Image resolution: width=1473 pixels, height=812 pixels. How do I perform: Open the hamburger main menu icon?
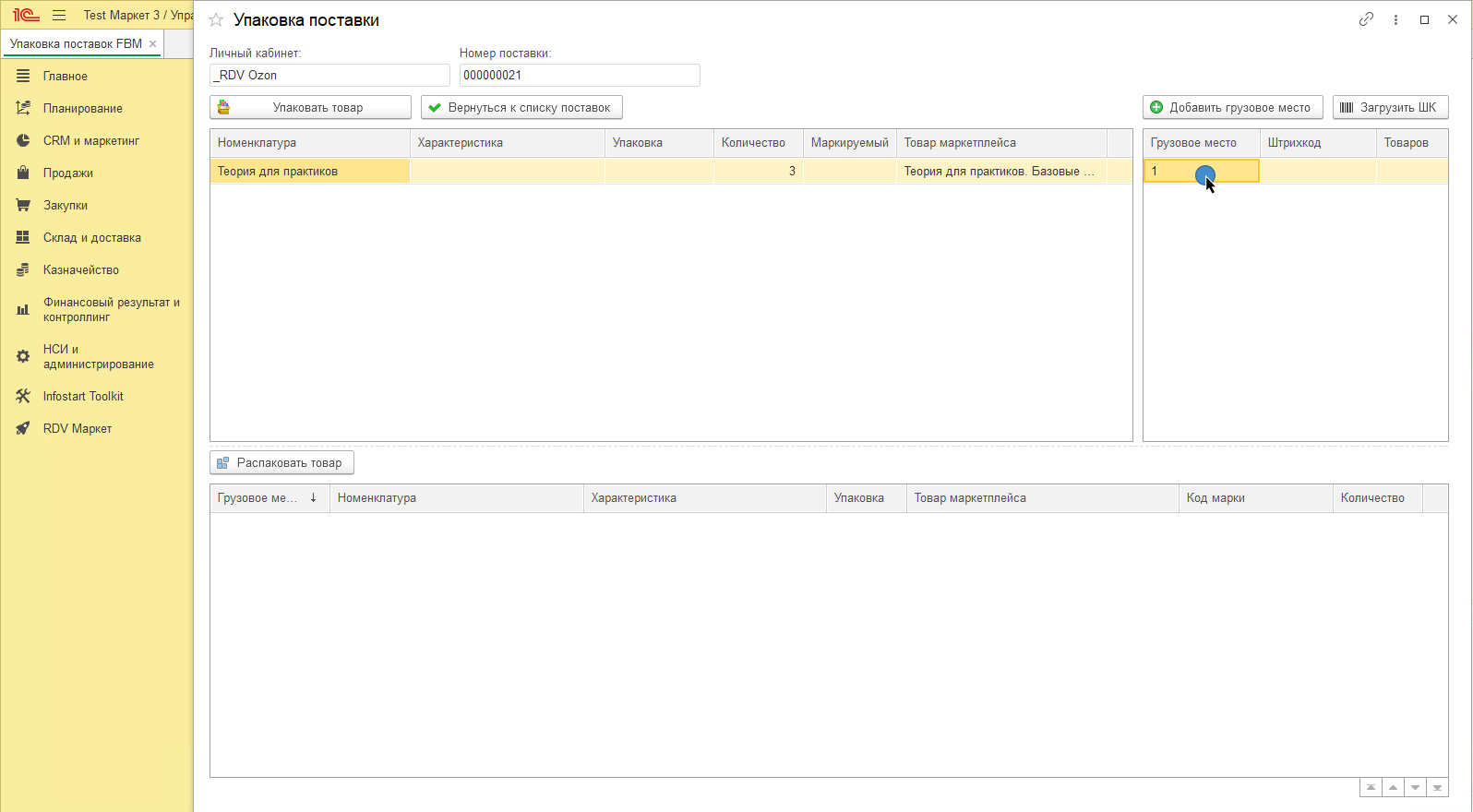coord(59,16)
